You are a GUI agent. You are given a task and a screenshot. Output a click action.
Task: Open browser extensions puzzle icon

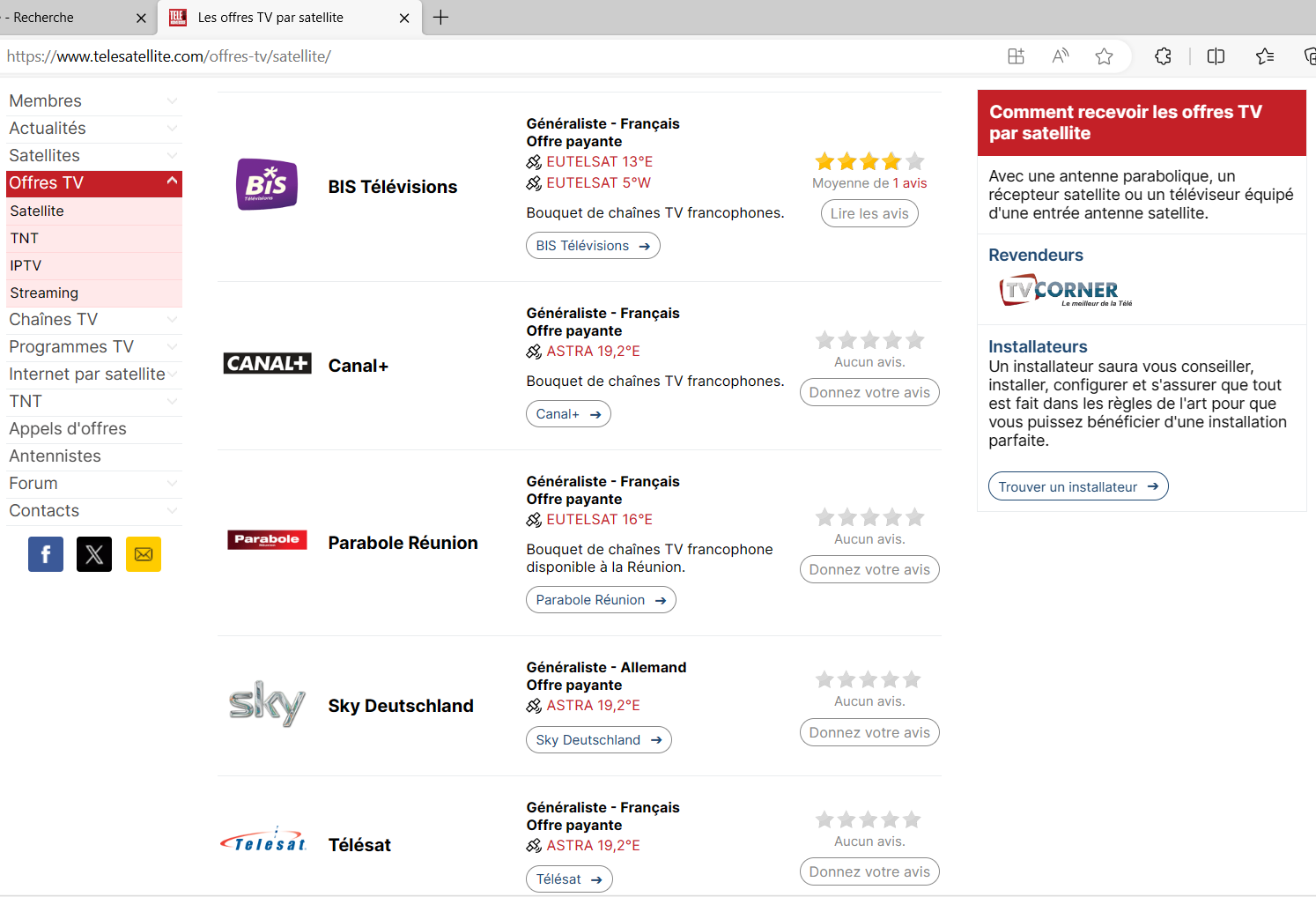(1163, 56)
